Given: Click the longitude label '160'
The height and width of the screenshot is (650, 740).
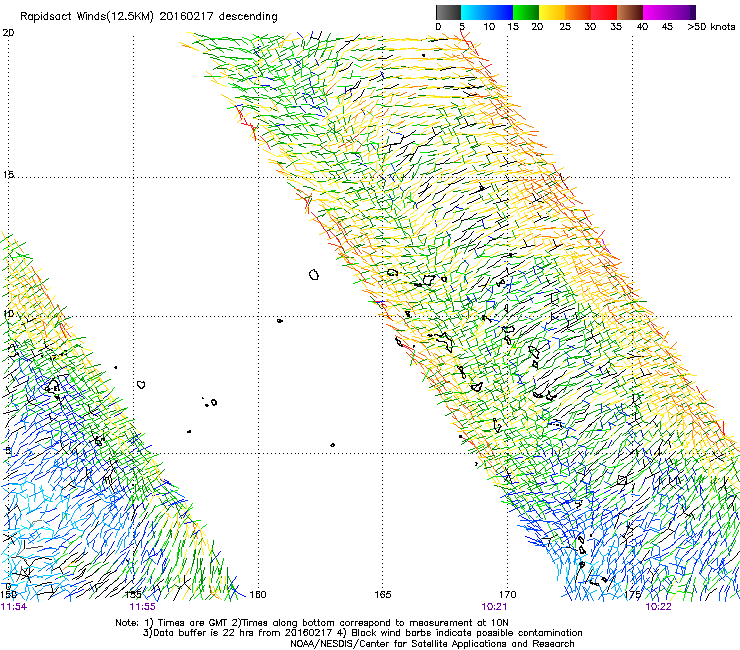Looking at the screenshot, I should coord(258,594).
